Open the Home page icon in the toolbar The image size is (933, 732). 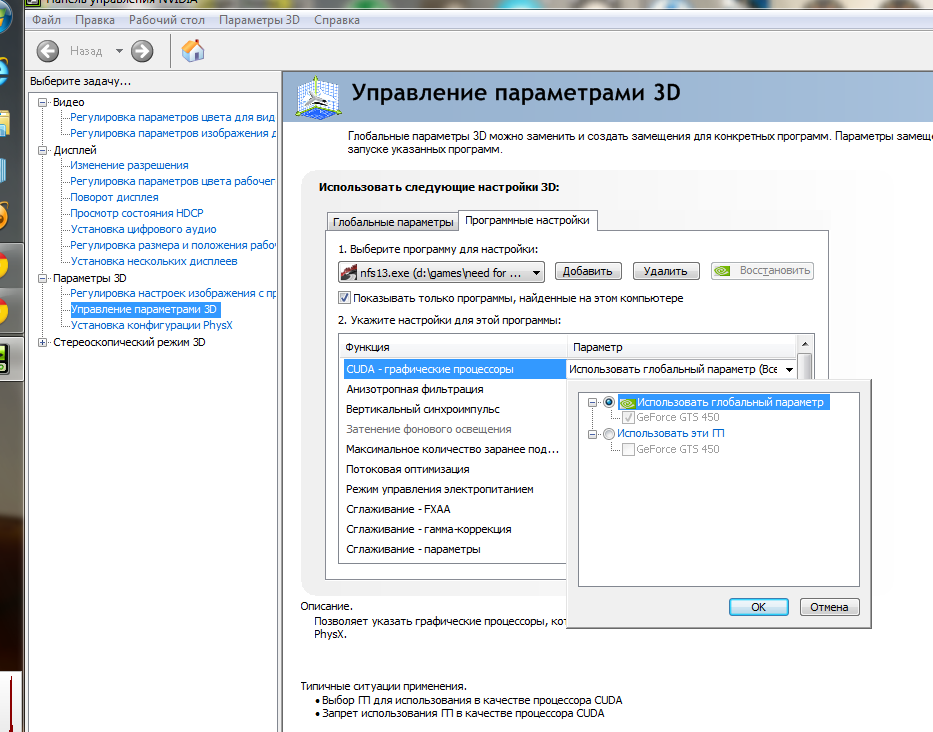coord(193,51)
